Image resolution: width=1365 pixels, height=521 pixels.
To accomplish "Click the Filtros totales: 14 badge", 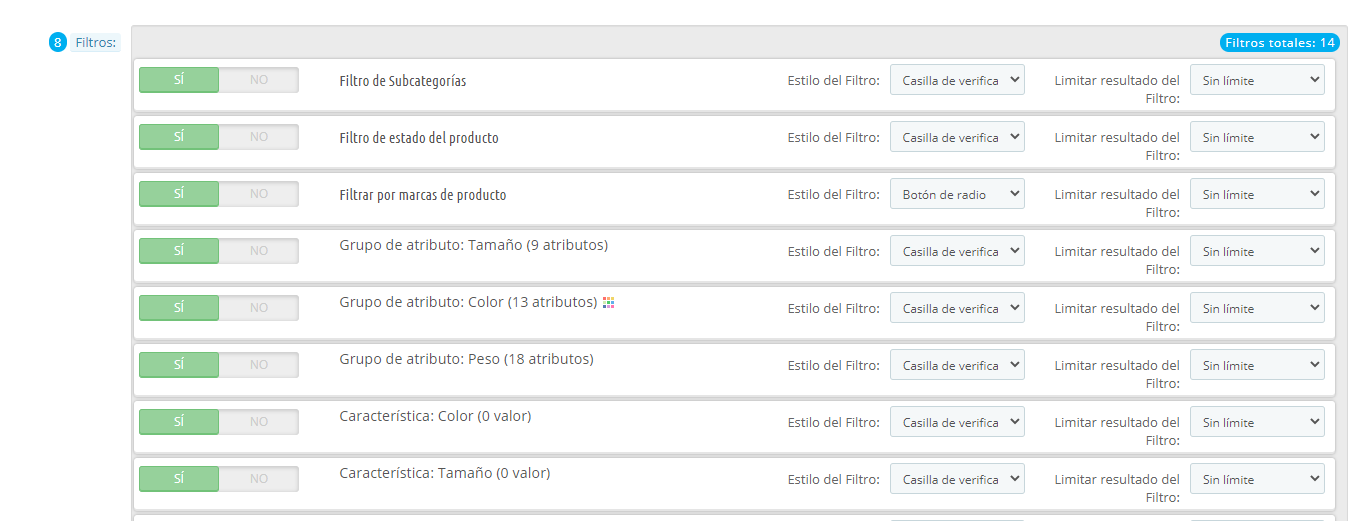I will [1279, 42].
